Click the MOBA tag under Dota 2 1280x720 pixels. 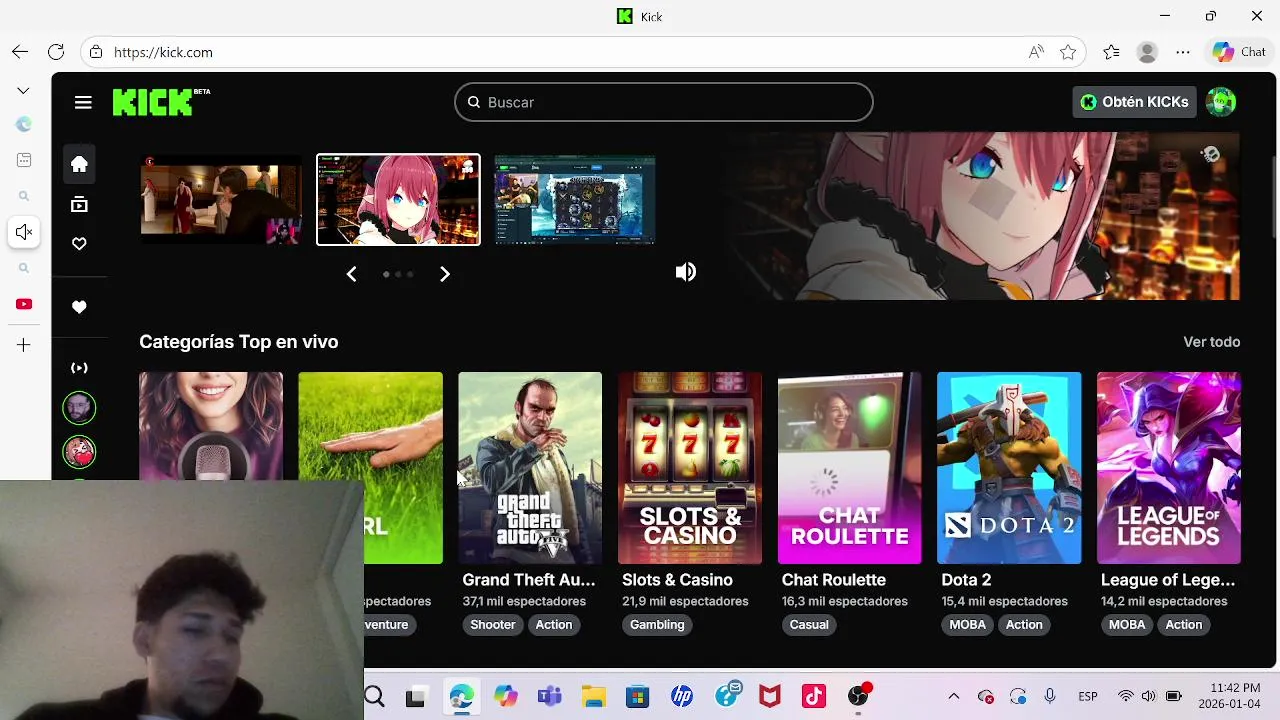click(967, 624)
